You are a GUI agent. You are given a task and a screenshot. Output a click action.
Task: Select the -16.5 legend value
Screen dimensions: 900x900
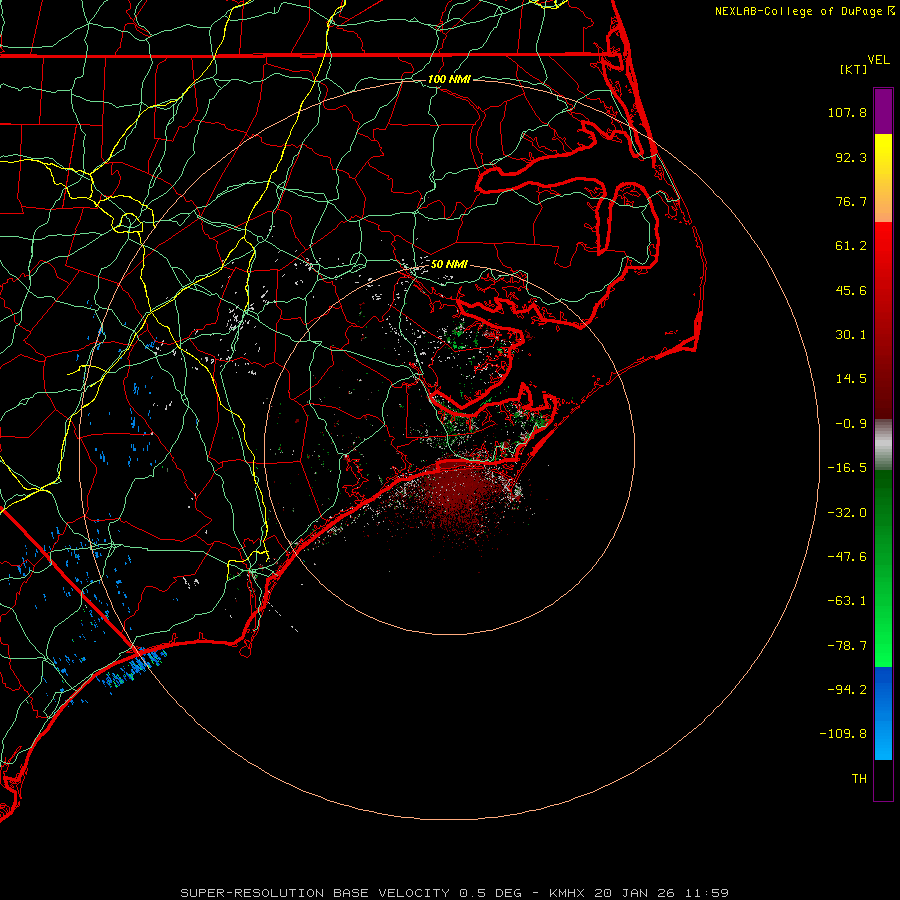(847, 468)
